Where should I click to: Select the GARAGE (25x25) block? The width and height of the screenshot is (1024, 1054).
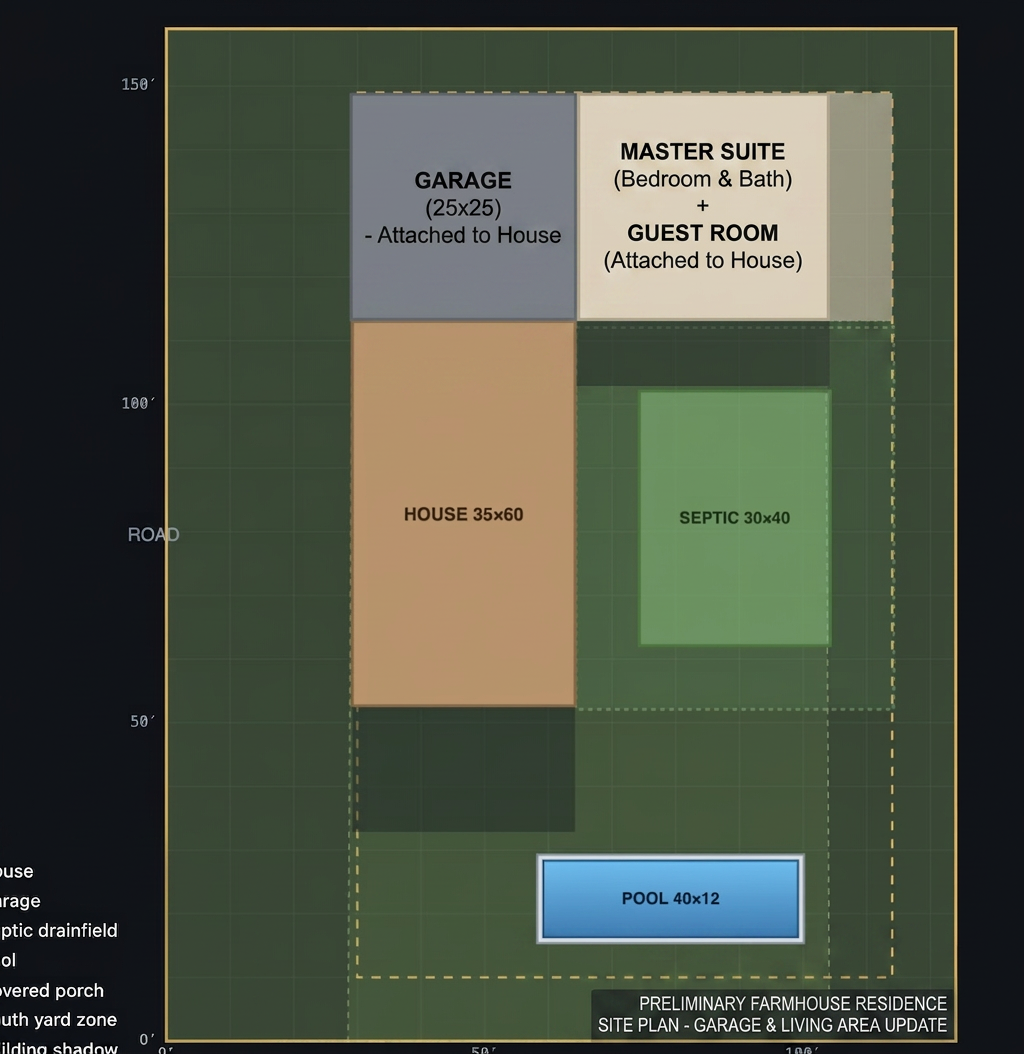tap(463, 206)
